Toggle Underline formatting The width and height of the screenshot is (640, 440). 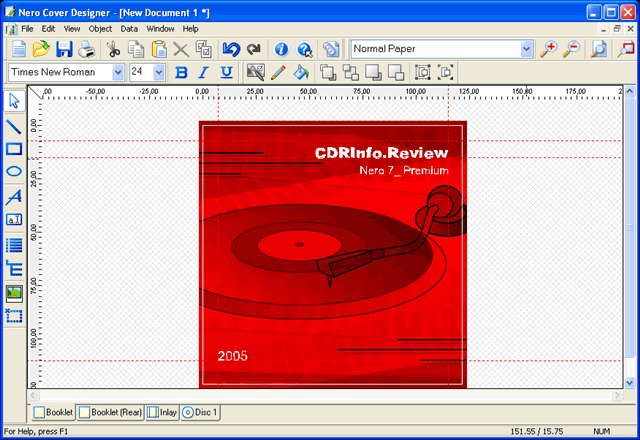226,73
